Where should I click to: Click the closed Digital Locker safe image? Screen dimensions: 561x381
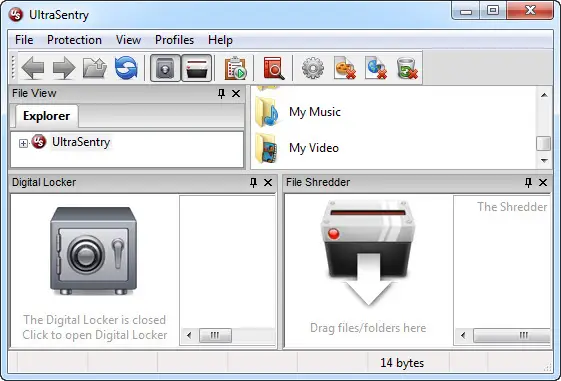point(93,251)
